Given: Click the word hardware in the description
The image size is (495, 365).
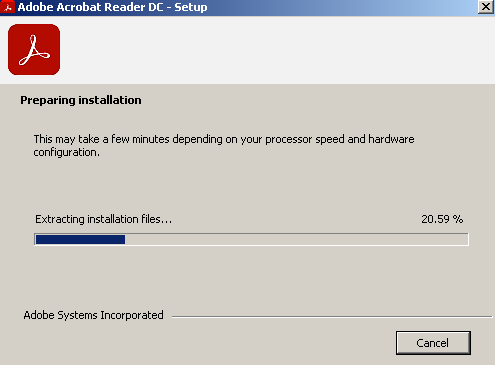Looking at the screenshot, I should point(391,139).
